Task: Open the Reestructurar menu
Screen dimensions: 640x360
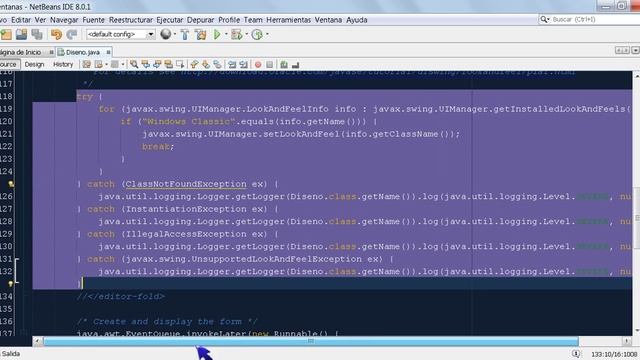Action: [x=131, y=20]
